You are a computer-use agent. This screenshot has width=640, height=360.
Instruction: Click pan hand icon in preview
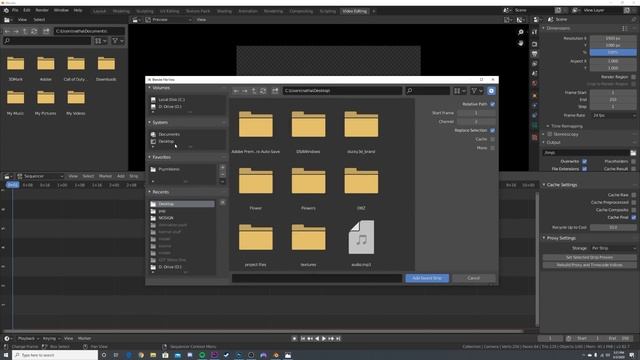(521, 42)
